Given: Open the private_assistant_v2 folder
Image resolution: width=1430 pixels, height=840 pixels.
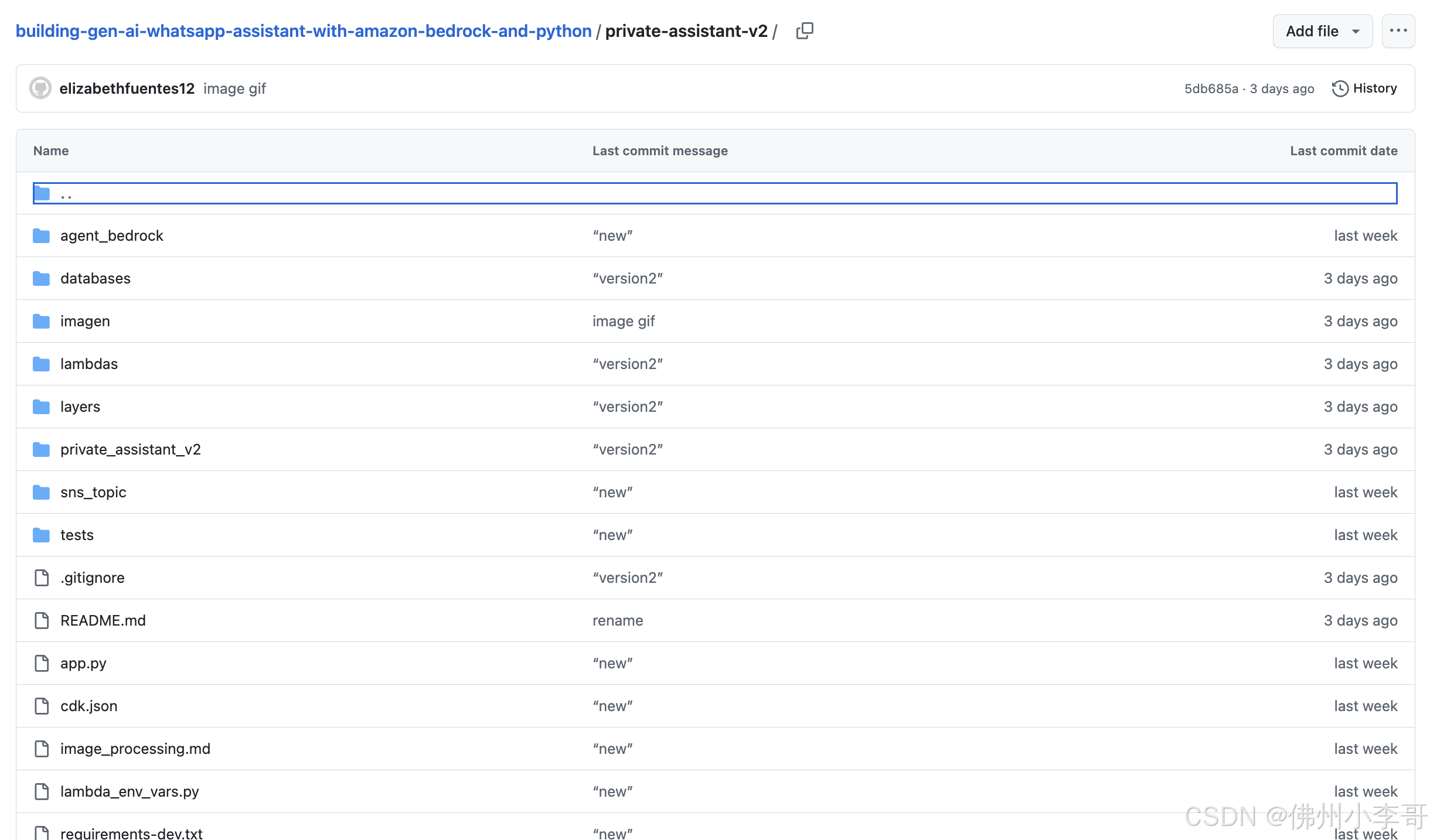Looking at the screenshot, I should (130, 449).
